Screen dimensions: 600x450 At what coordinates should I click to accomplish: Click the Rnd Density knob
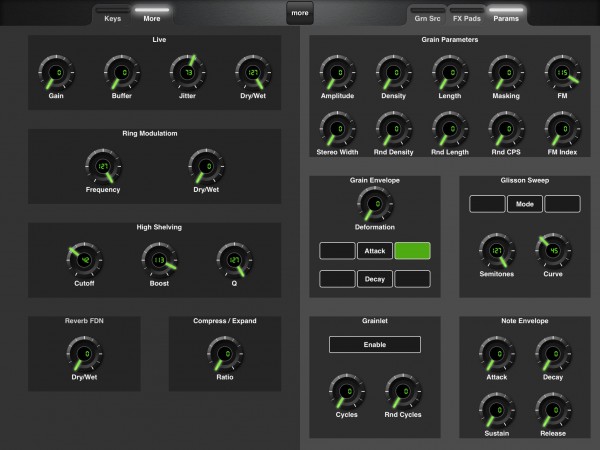point(394,129)
